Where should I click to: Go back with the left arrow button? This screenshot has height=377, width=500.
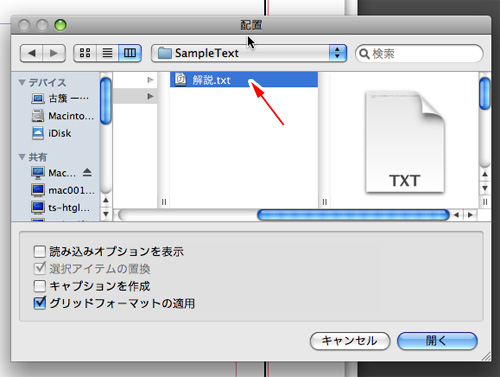click(31, 53)
